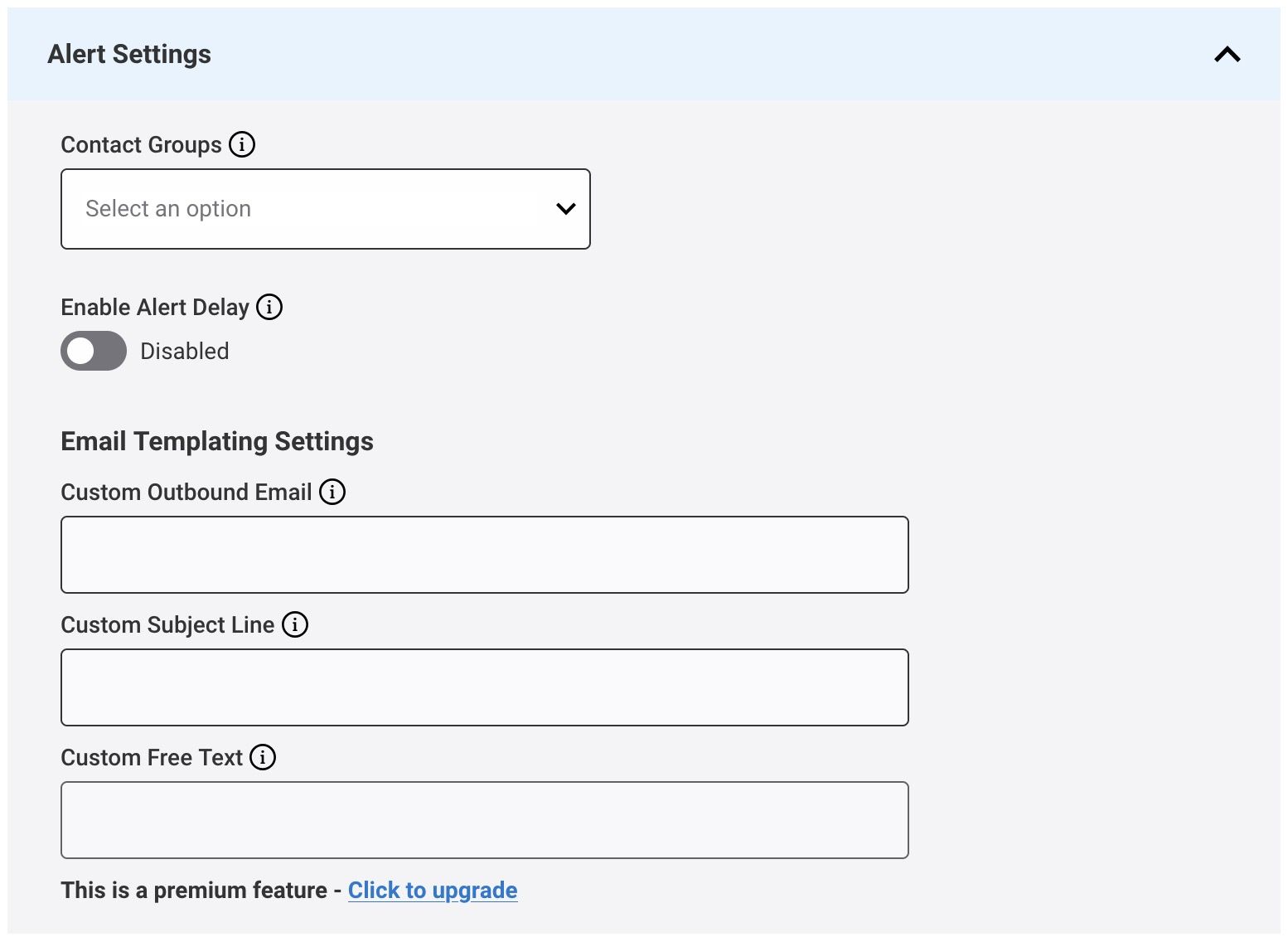Collapse Alert Settings using the up chevron
This screenshot has height=942, width=1288.
[1227, 55]
